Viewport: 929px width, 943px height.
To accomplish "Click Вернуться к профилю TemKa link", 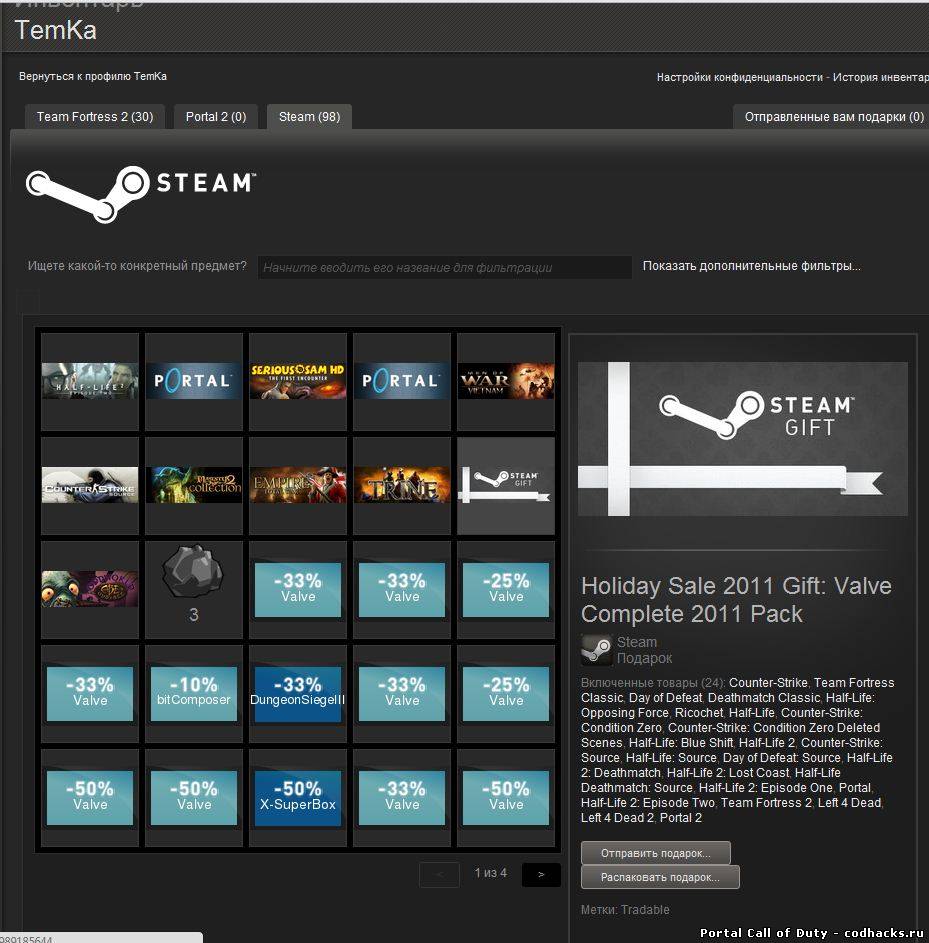I will (93, 76).
